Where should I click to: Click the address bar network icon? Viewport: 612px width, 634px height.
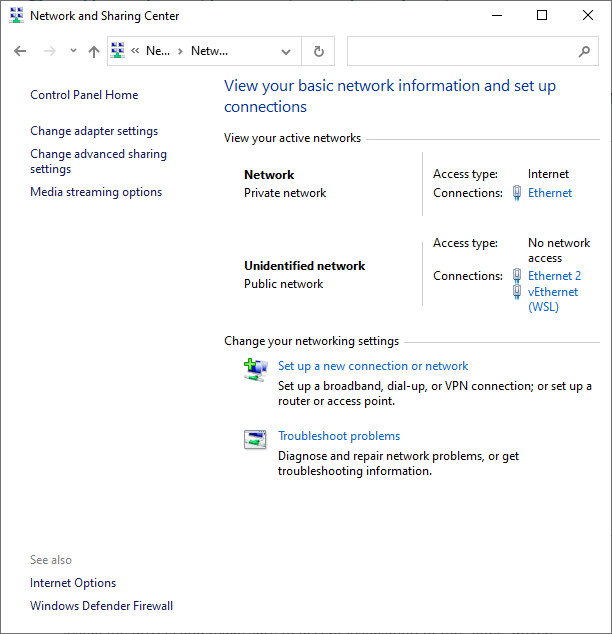point(118,51)
